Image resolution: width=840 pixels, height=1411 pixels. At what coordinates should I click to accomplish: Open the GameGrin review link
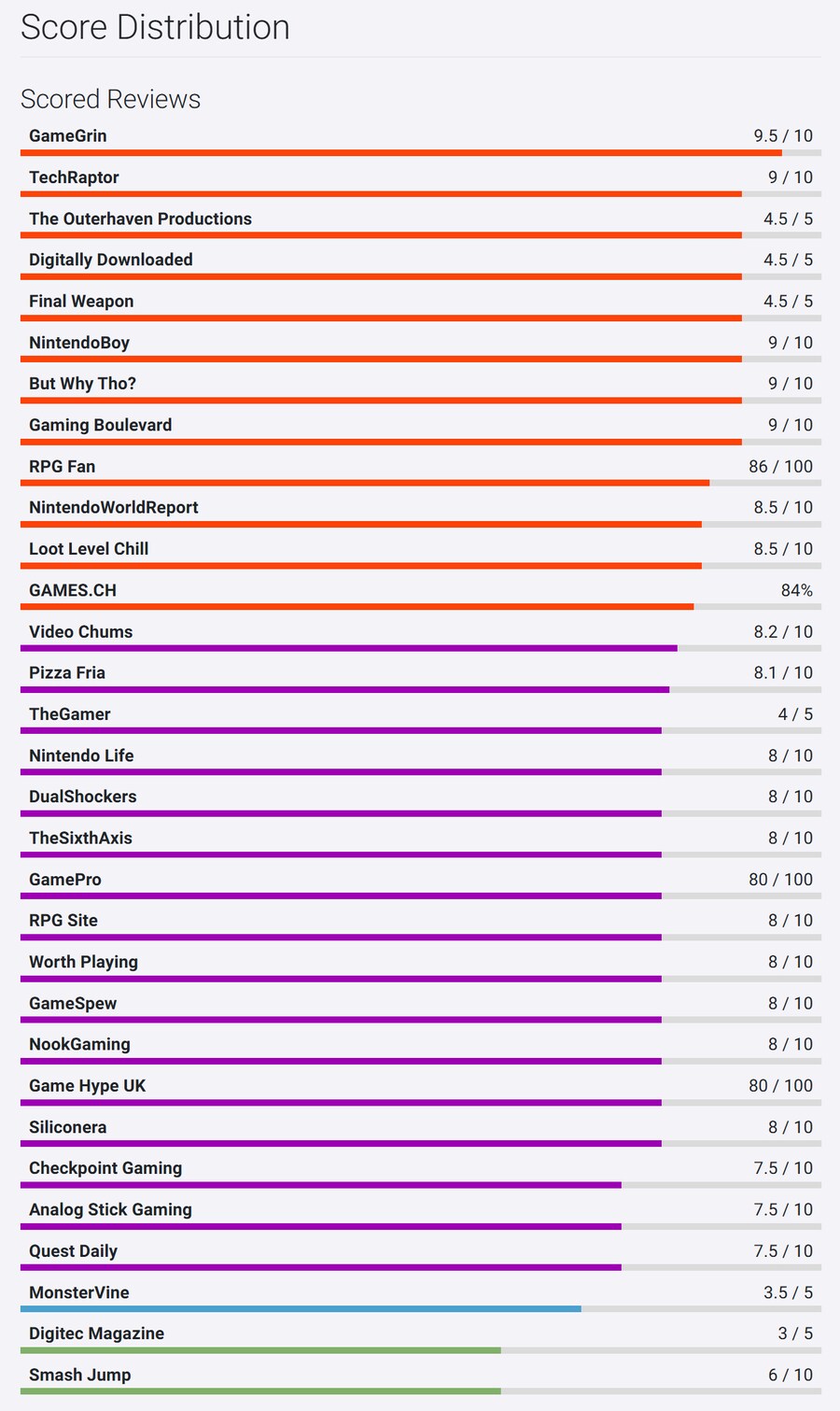(x=68, y=136)
